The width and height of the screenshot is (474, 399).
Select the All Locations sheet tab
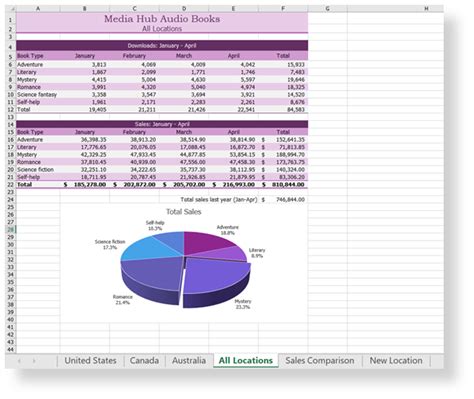point(246,360)
